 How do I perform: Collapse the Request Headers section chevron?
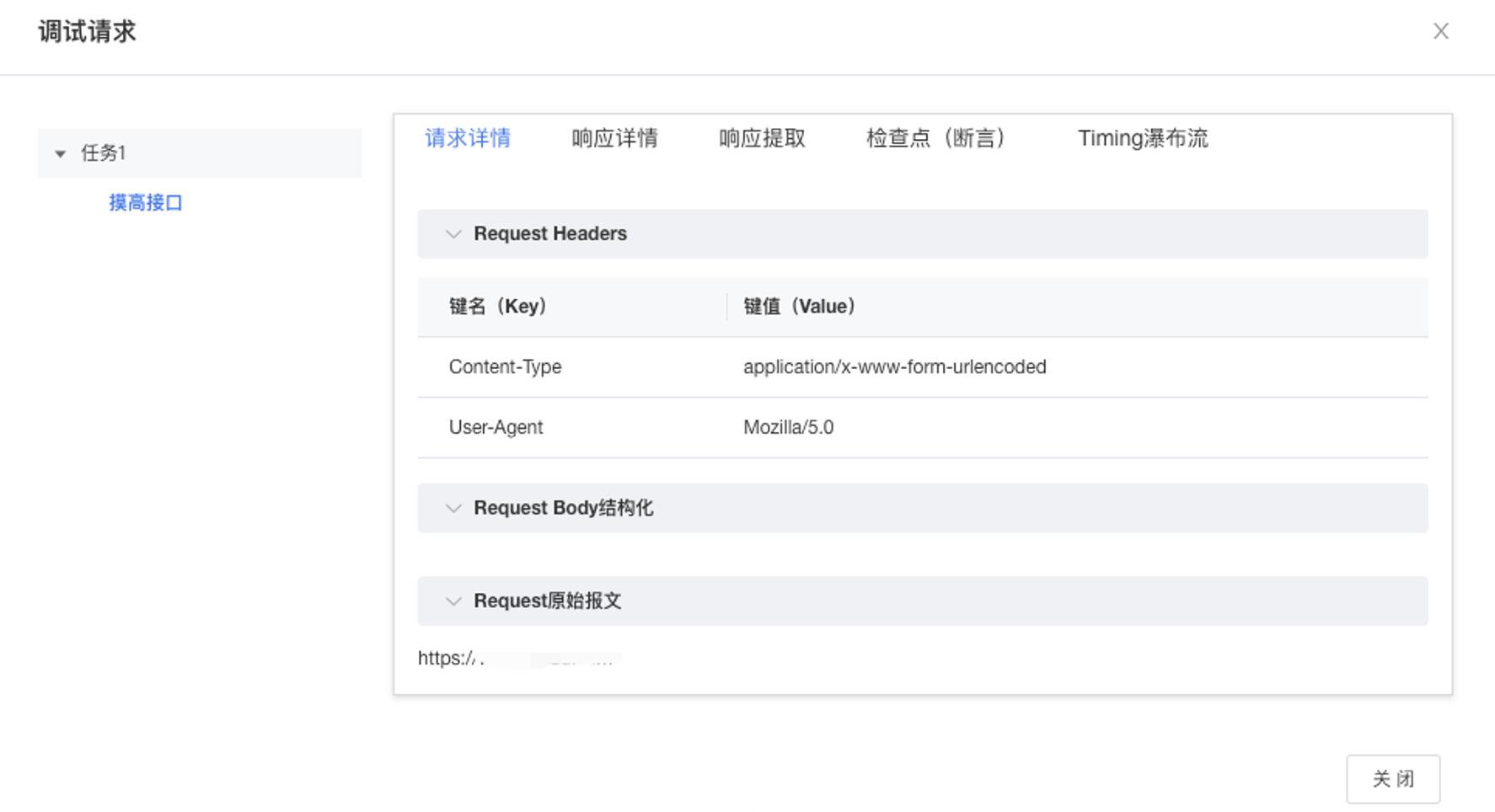pyautogui.click(x=453, y=234)
